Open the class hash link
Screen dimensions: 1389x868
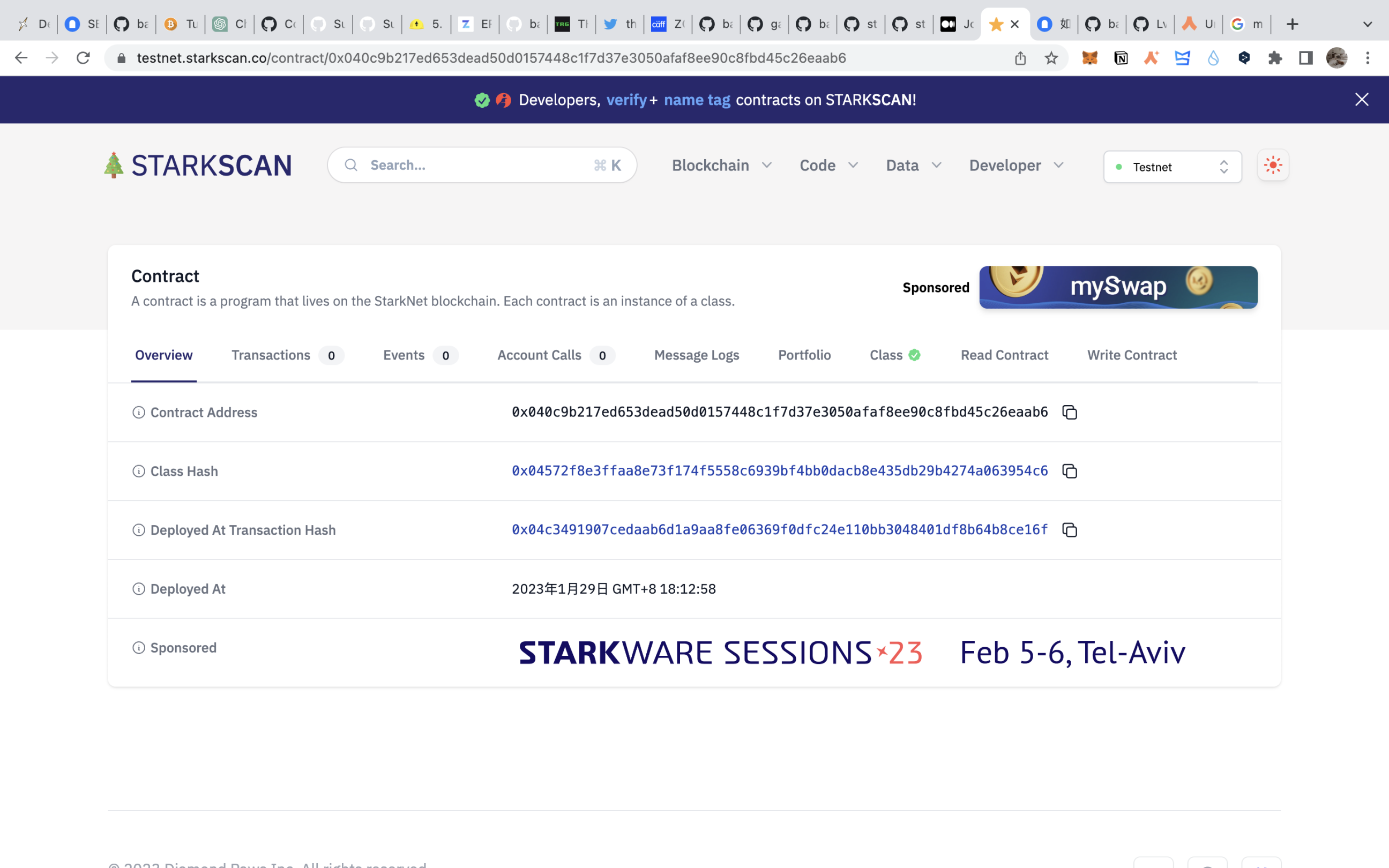click(x=780, y=472)
